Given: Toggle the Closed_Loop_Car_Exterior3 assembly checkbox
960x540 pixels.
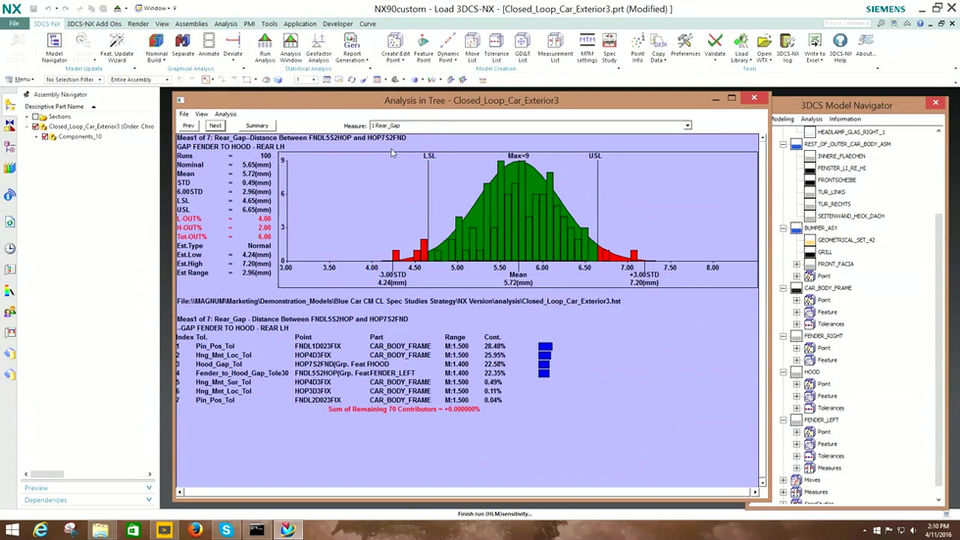Looking at the screenshot, I should pos(36,127).
